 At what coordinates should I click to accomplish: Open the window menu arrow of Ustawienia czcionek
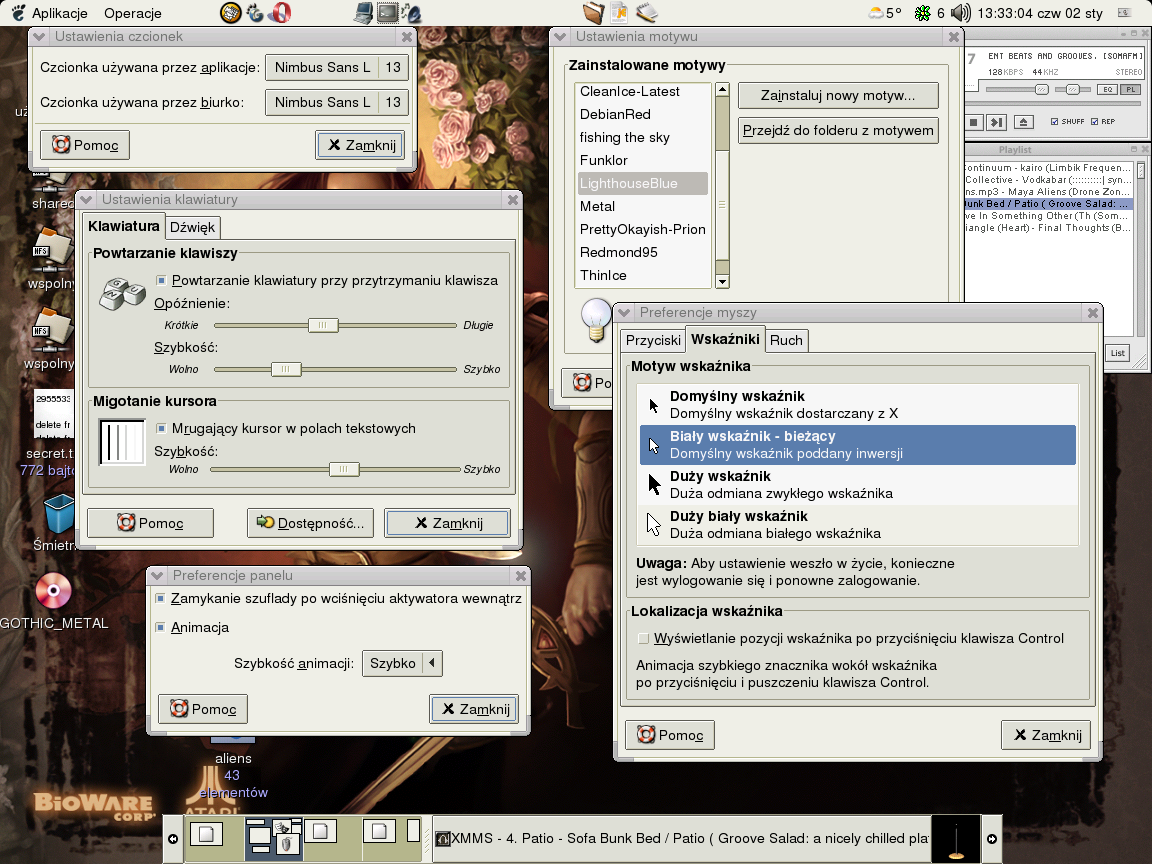40,36
